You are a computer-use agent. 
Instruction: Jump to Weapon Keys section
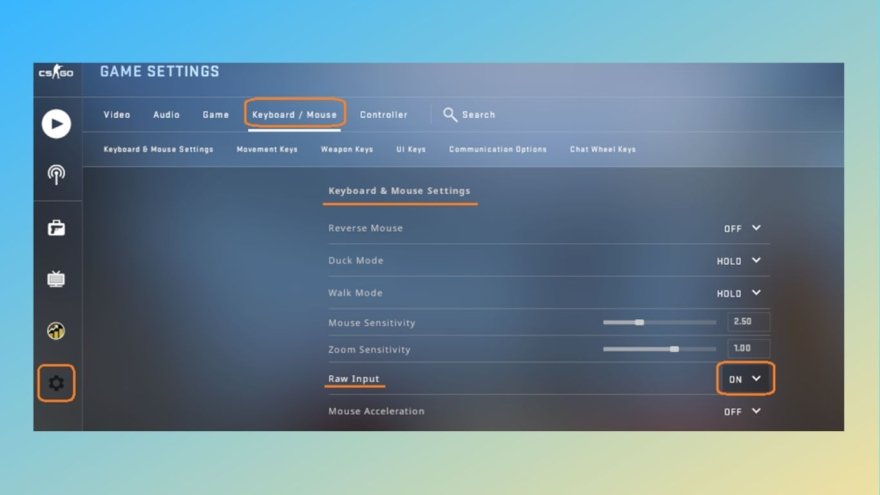click(346, 150)
